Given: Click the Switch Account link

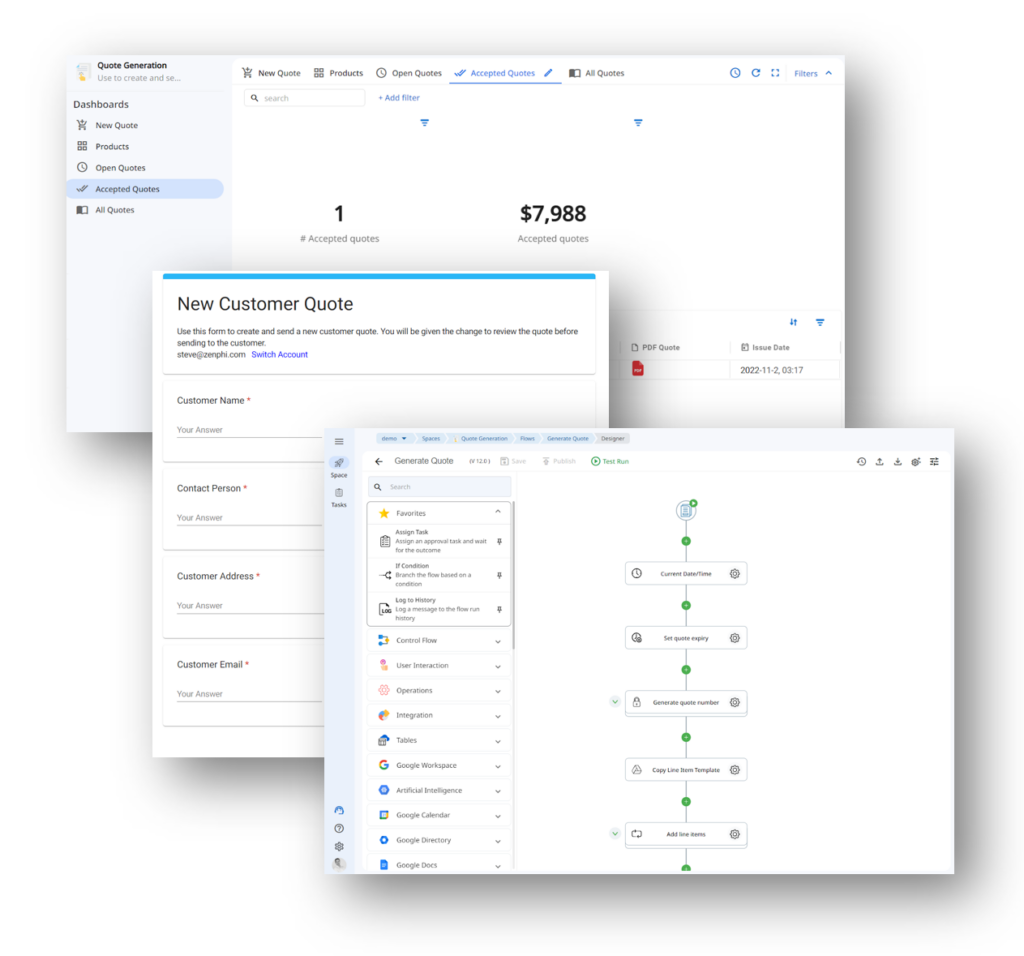Looking at the screenshot, I should point(279,353).
